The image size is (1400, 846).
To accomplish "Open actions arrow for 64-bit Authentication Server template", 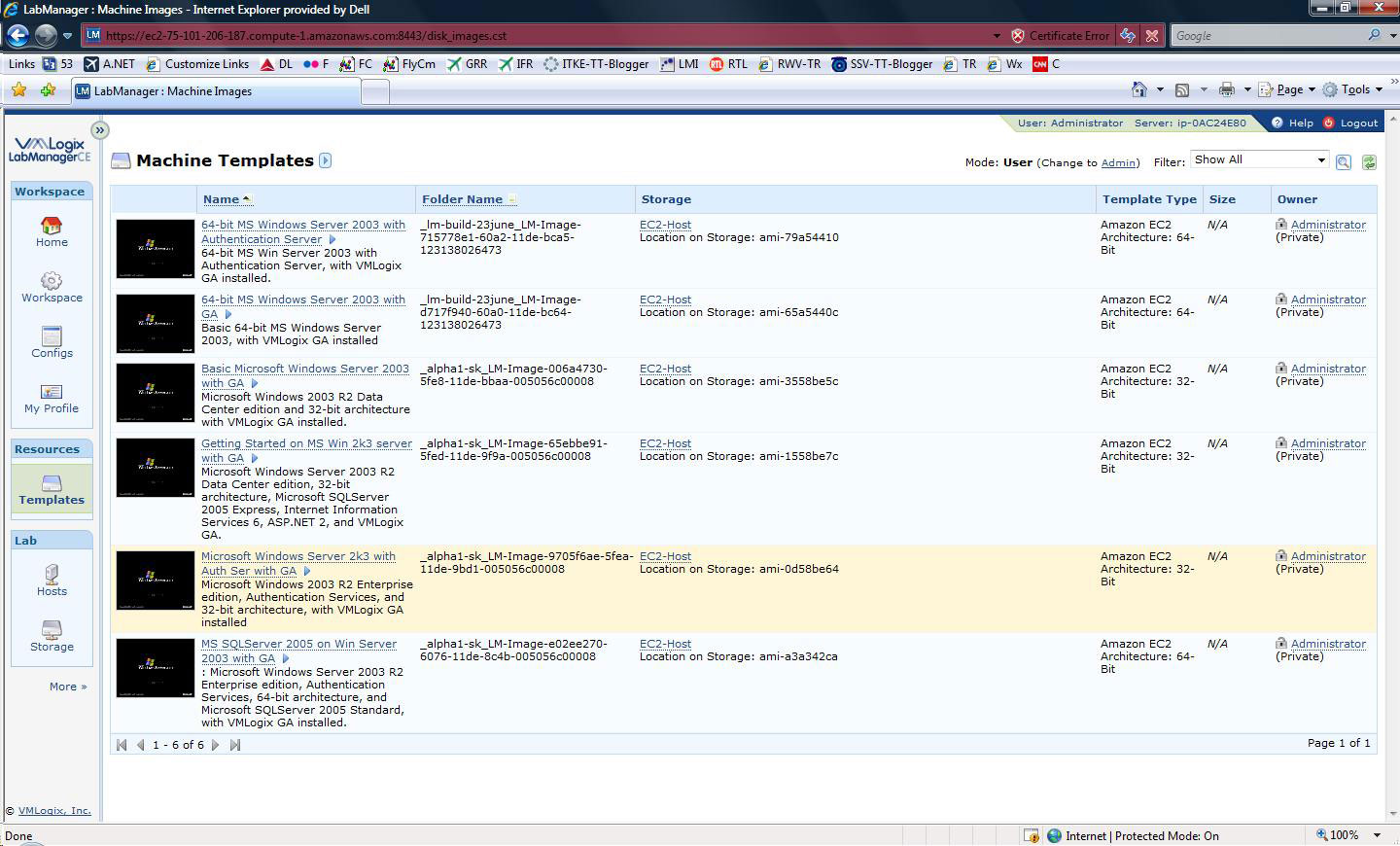I will coord(332,239).
